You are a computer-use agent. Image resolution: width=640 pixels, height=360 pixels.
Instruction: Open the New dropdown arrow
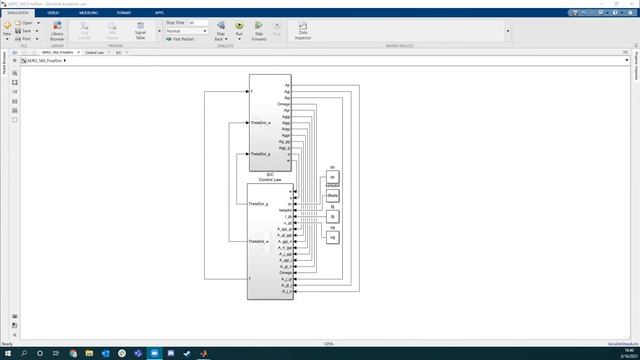coord(7,39)
